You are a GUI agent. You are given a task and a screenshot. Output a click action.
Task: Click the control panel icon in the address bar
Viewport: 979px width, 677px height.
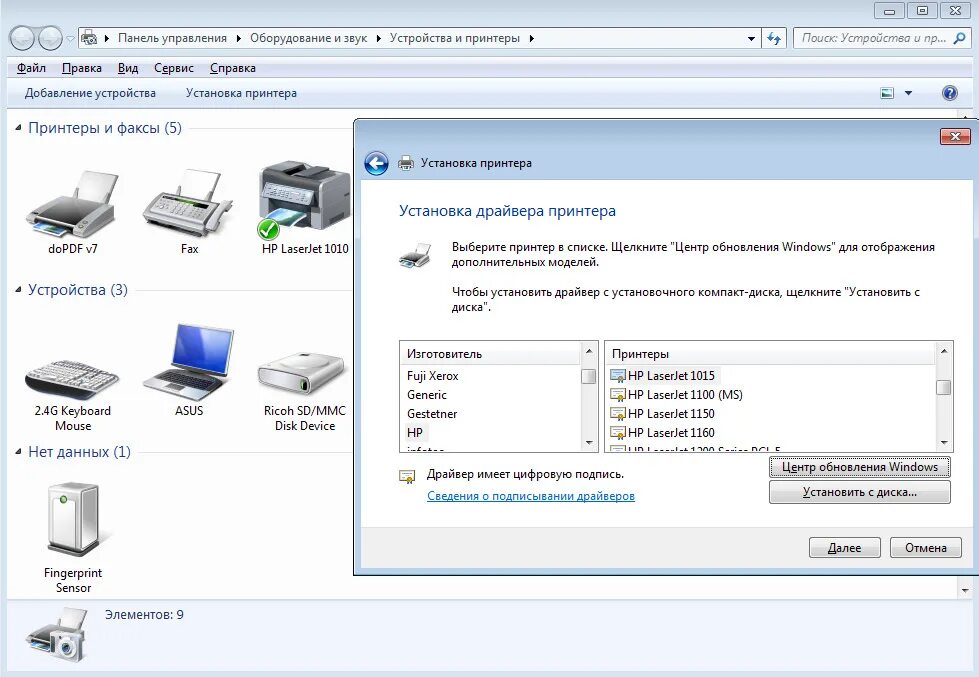click(x=89, y=38)
